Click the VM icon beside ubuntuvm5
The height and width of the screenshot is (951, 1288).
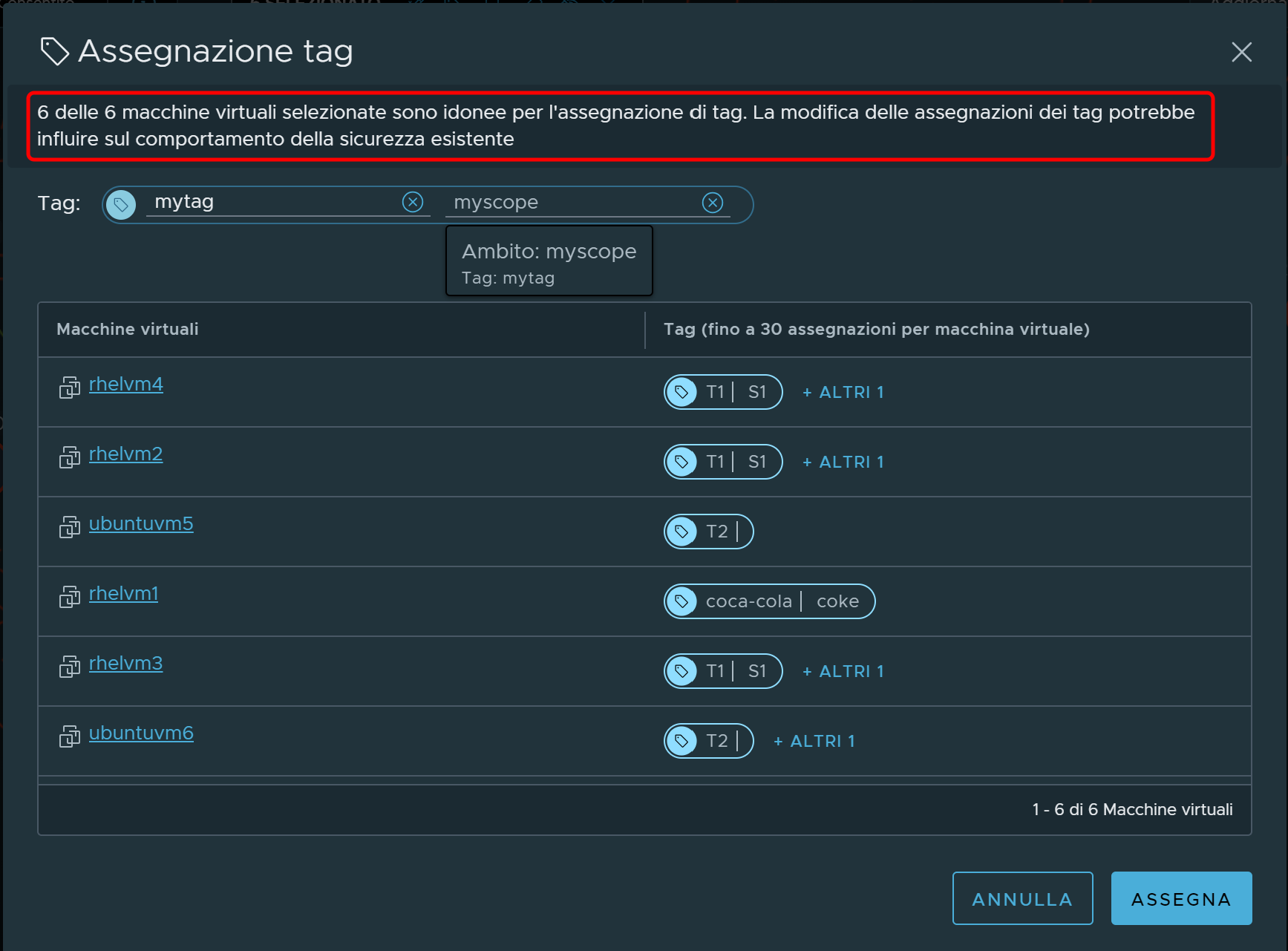coord(70,527)
